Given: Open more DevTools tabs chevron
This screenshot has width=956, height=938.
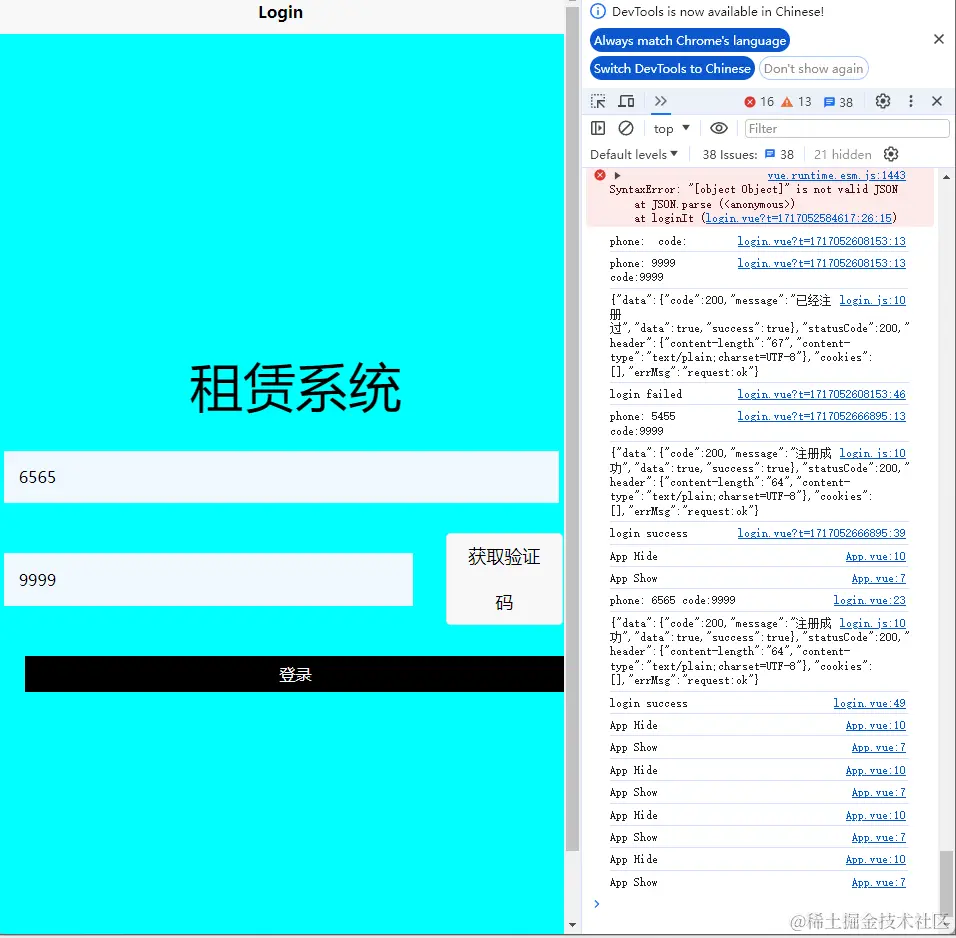Looking at the screenshot, I should [660, 101].
